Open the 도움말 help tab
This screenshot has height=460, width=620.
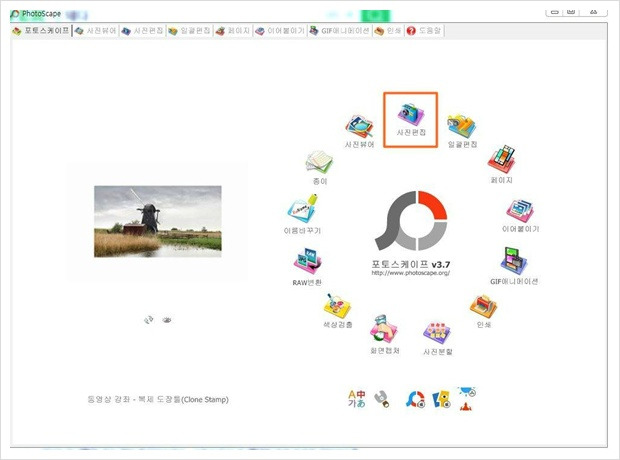[x=424, y=31]
